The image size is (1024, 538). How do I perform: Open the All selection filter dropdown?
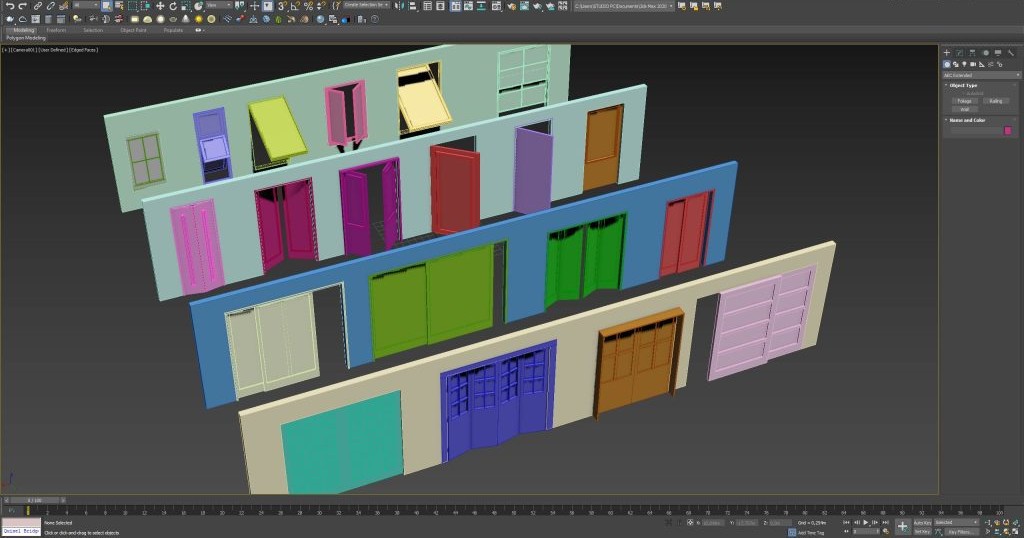point(86,5)
